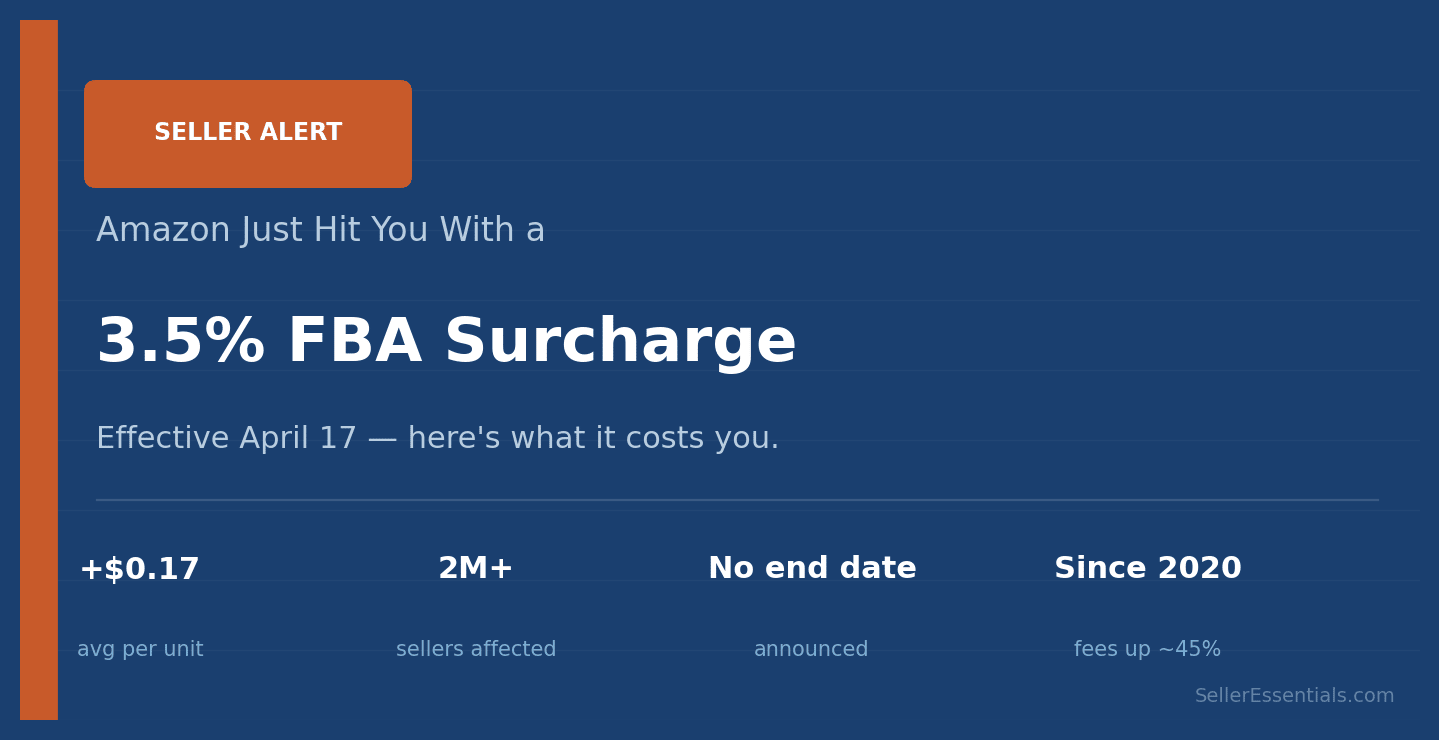Open the SellerEssentials.com link
Image resolution: width=1439 pixels, height=740 pixels.
1294,696
